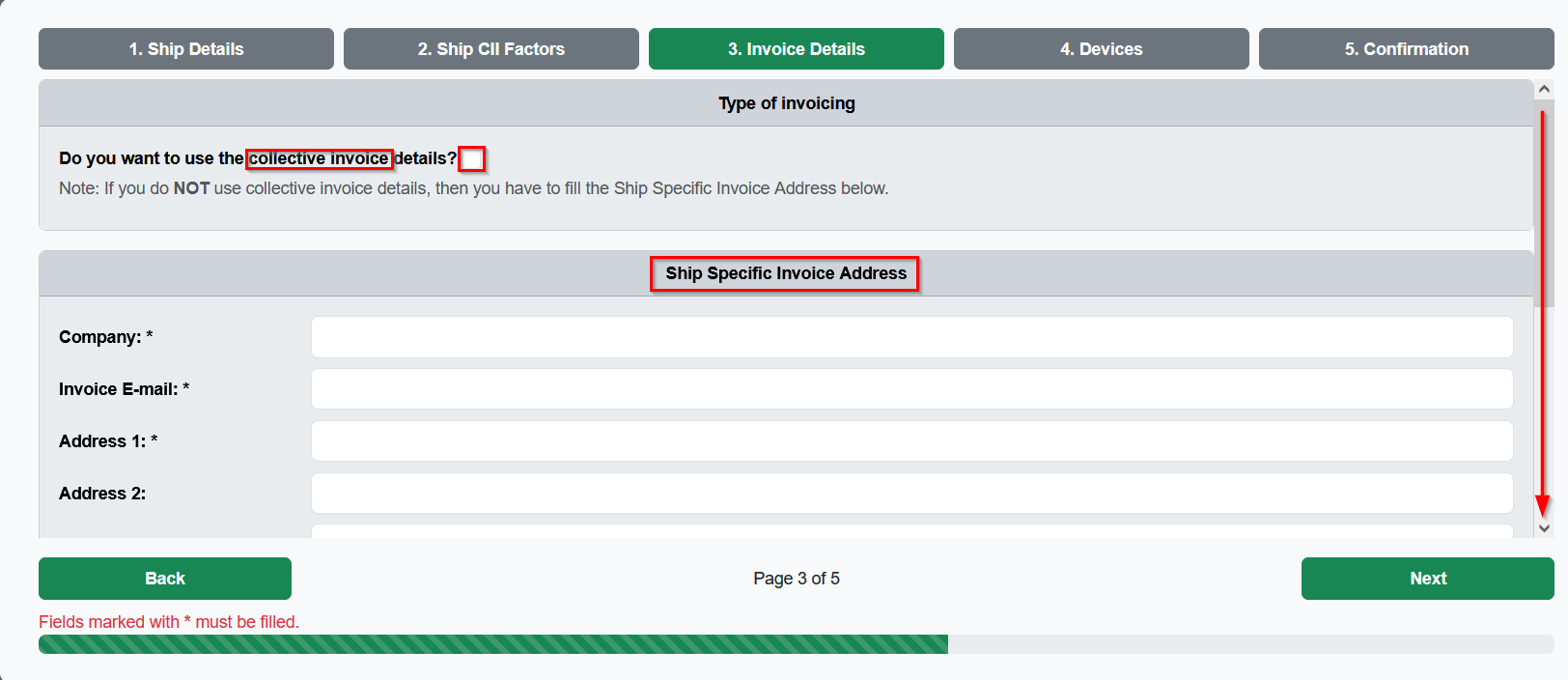Go to the 4. Devices tab
The image size is (1568, 680).
point(1102,49)
